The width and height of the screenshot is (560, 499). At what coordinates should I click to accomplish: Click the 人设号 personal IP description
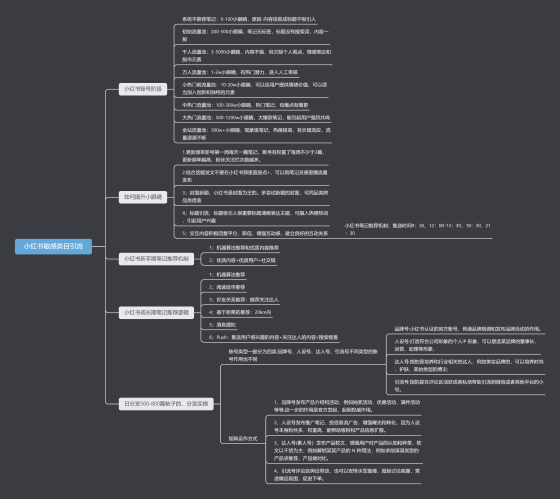(465, 345)
